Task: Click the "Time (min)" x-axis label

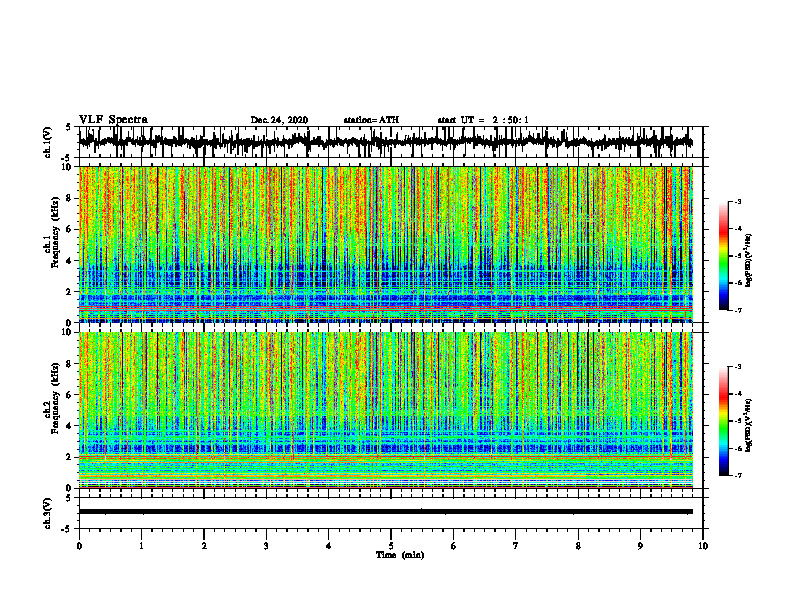Action: (400, 555)
